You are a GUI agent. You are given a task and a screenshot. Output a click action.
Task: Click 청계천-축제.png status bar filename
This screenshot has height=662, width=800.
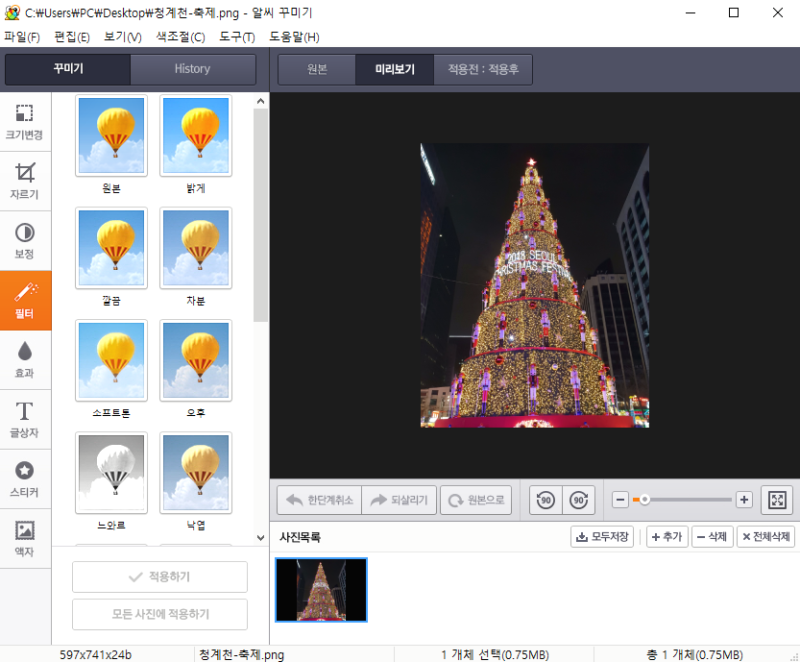[241, 654]
